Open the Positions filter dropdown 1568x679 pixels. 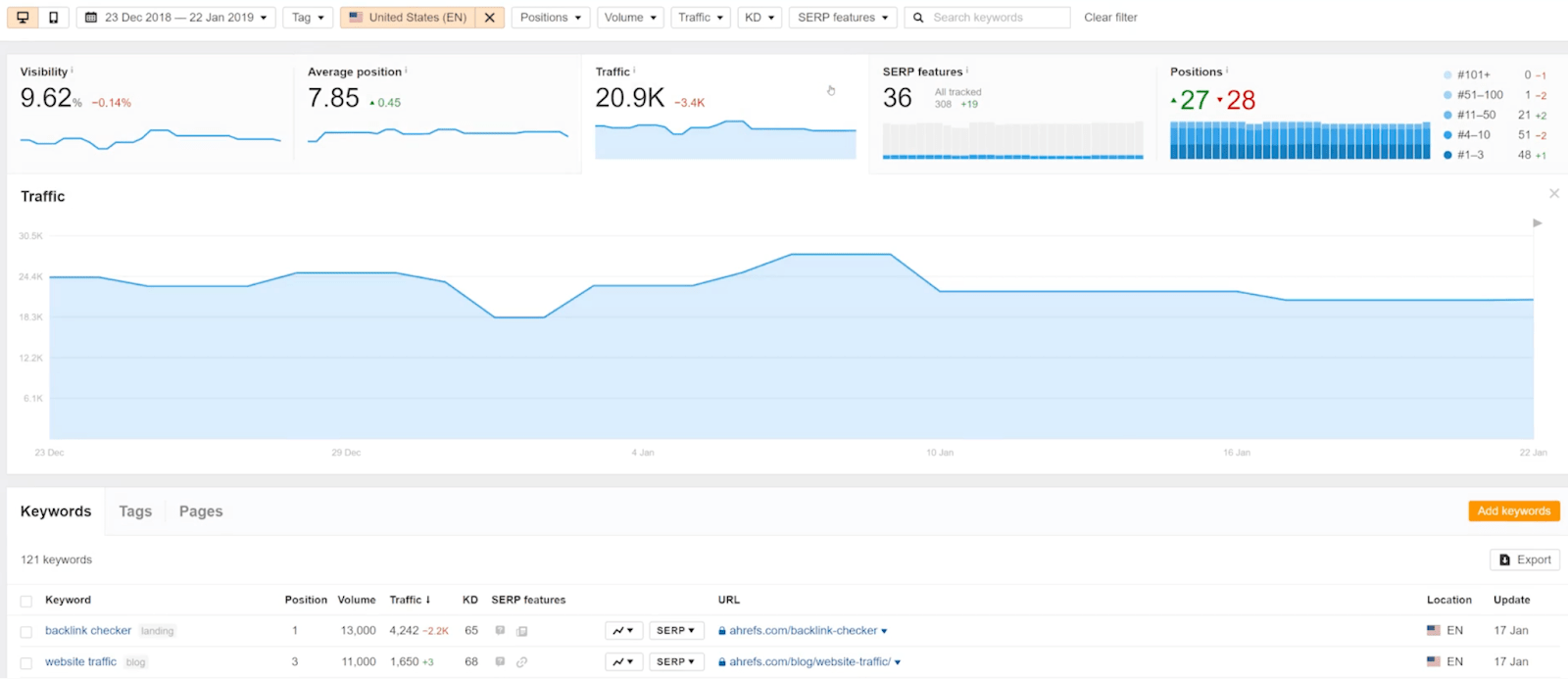(x=551, y=18)
